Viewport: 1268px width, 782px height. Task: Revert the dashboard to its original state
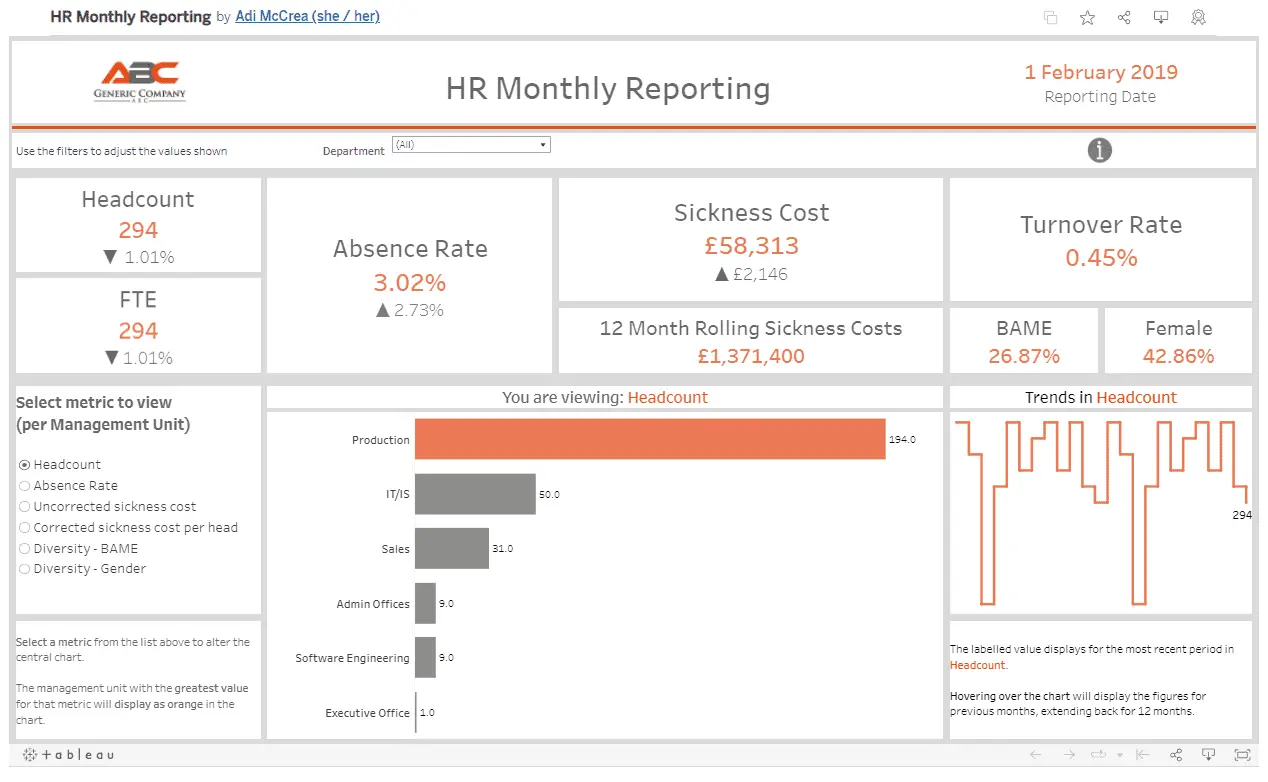pos(1142,754)
